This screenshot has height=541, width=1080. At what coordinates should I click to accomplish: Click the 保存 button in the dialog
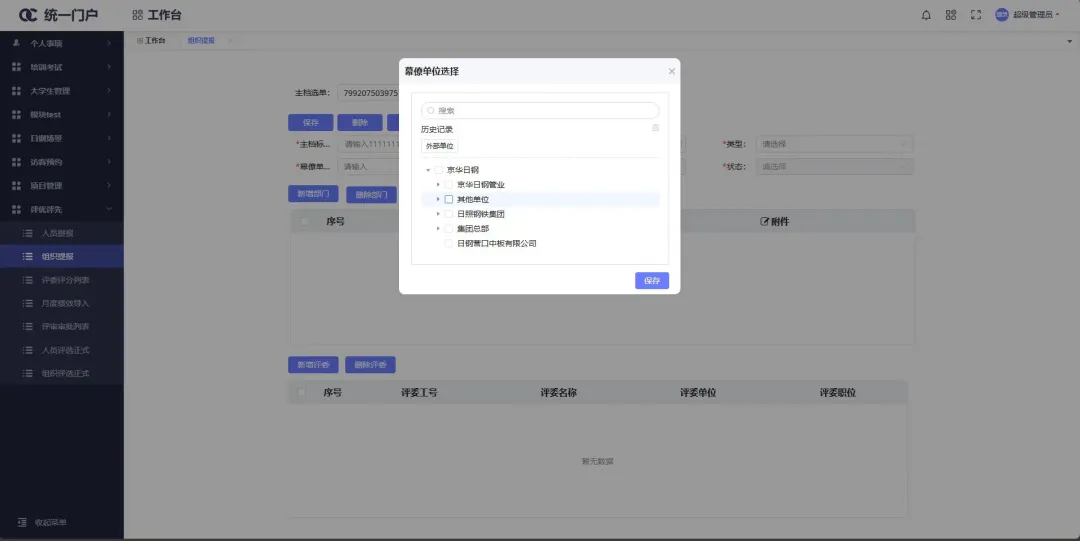tap(652, 281)
